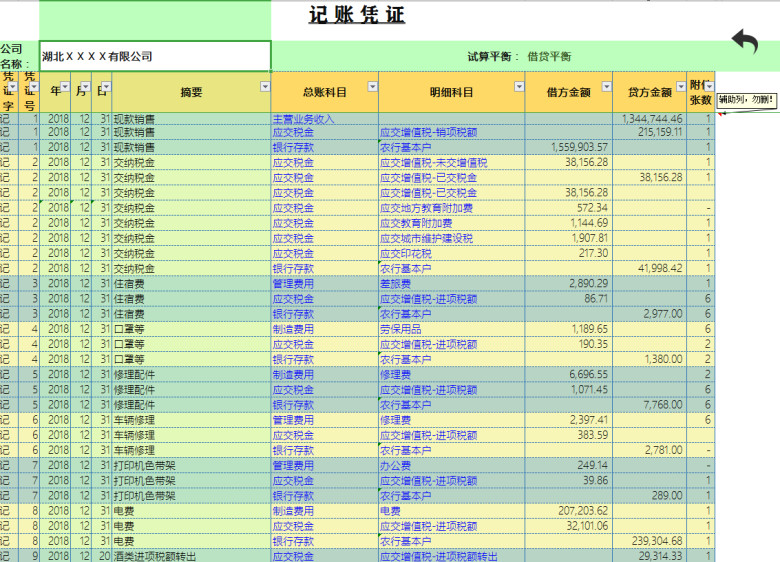Select the debit amount 217.30
Viewport: 780px width, 562px height.
[569, 254]
